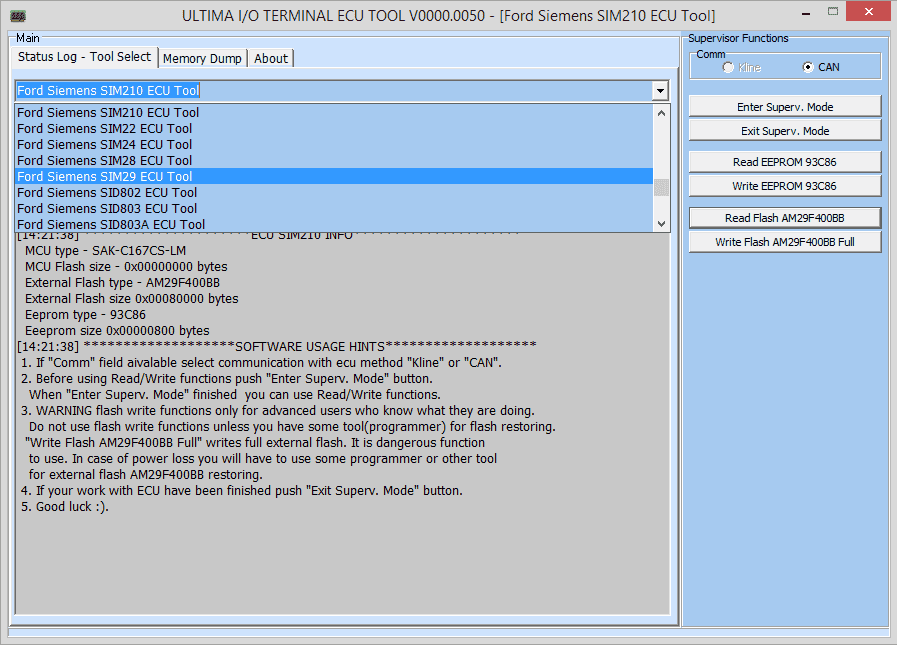The height and width of the screenshot is (645, 897).
Task: Choose Ford Siemens SIM24 ECU Tool
Action: (x=334, y=144)
